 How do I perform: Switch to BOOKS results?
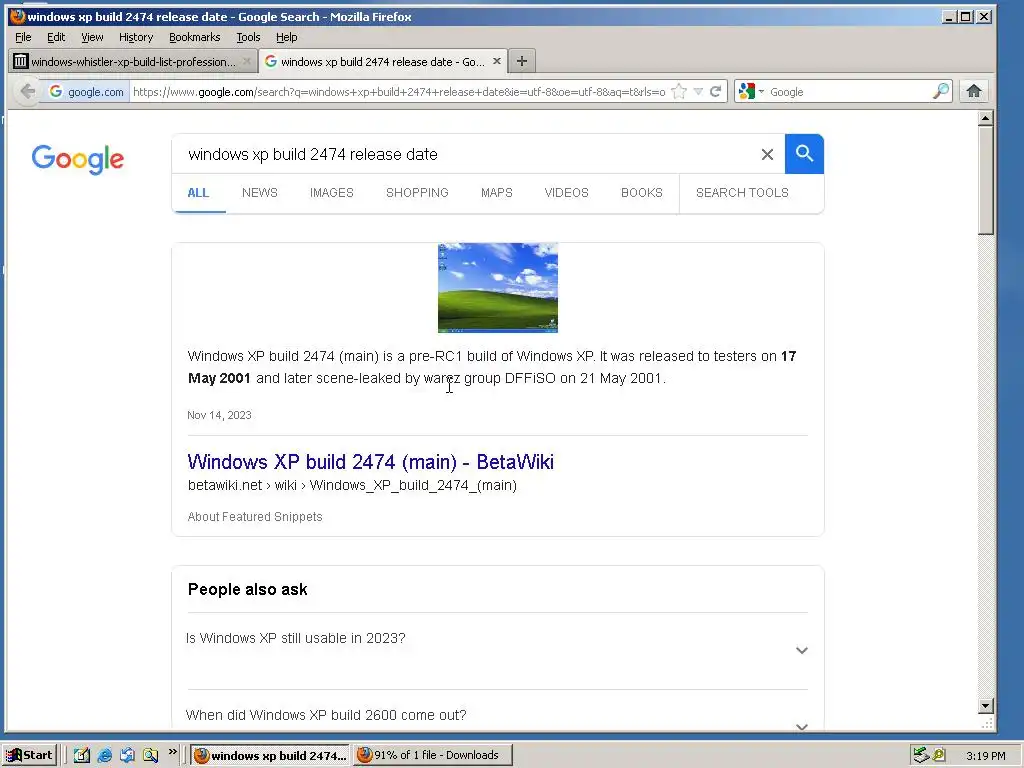[642, 193]
